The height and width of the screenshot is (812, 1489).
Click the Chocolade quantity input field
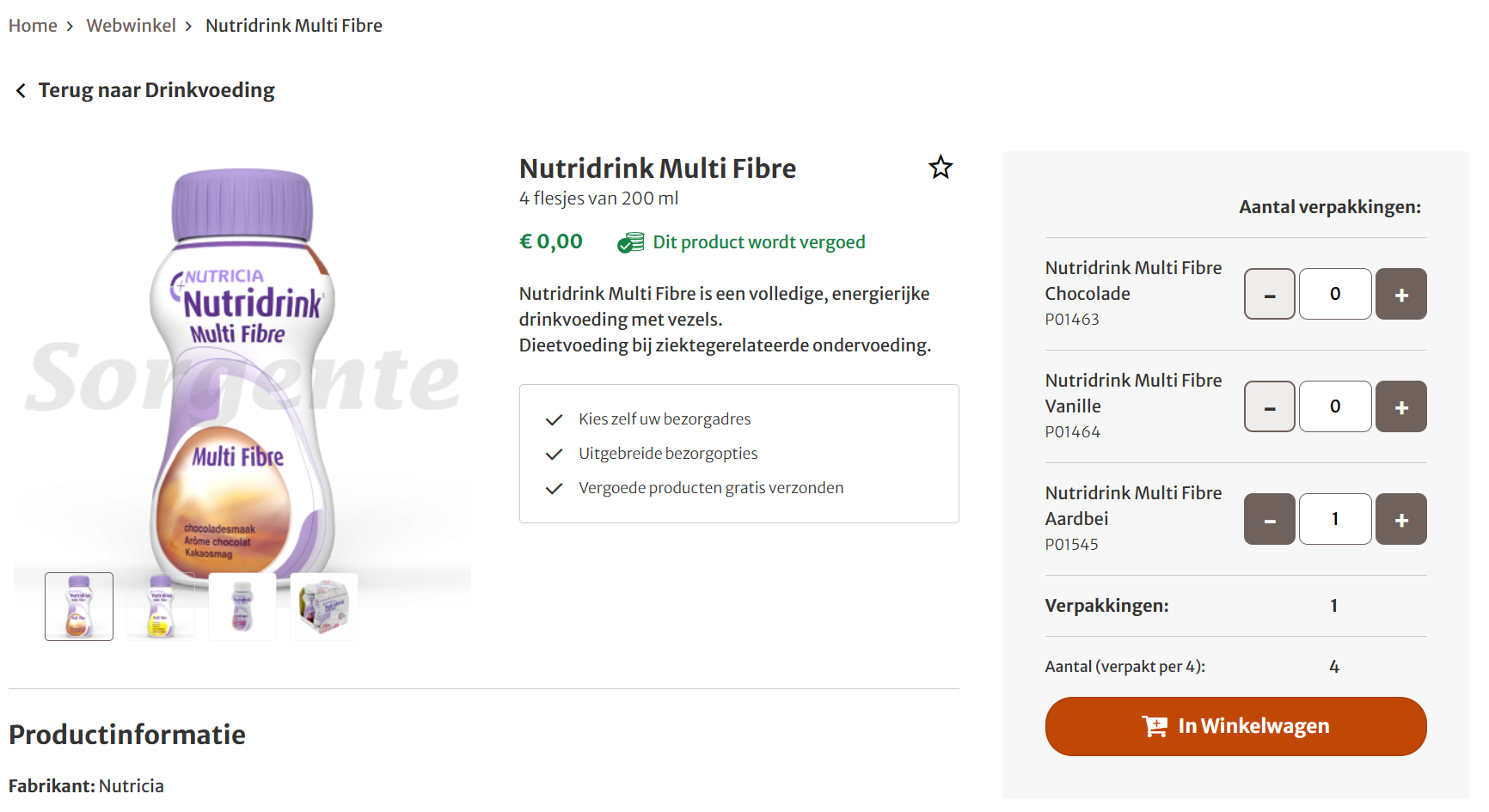tap(1335, 294)
